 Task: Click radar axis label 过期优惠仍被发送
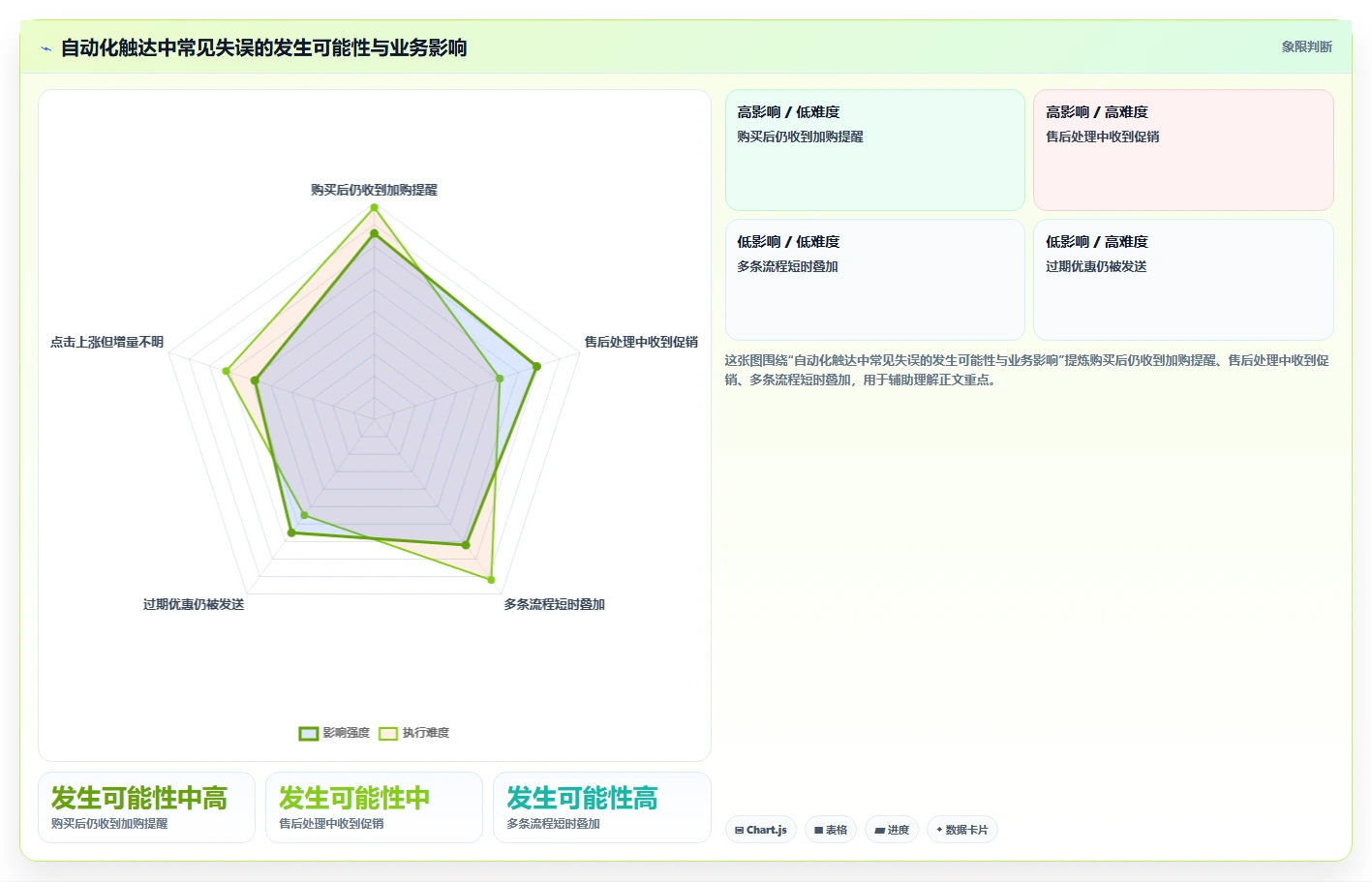pos(194,604)
